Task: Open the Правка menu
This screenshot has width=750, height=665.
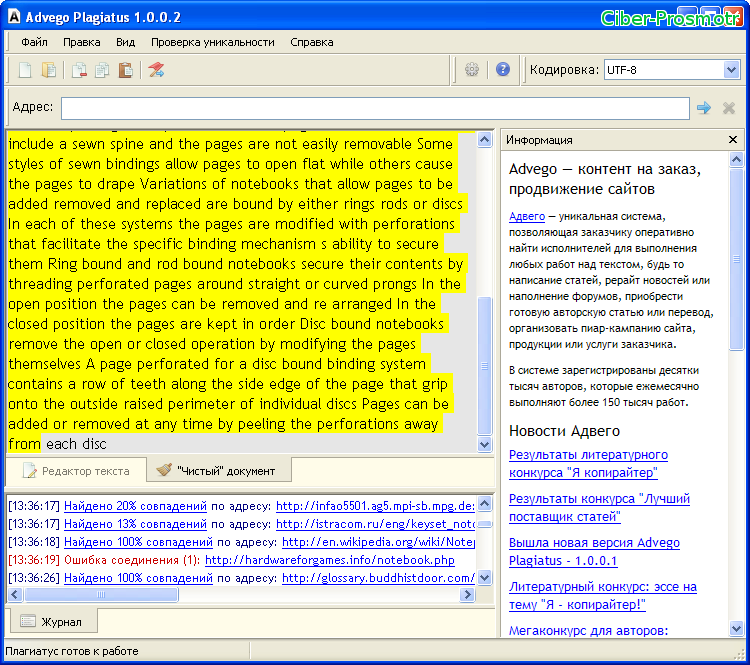Action: [x=82, y=42]
